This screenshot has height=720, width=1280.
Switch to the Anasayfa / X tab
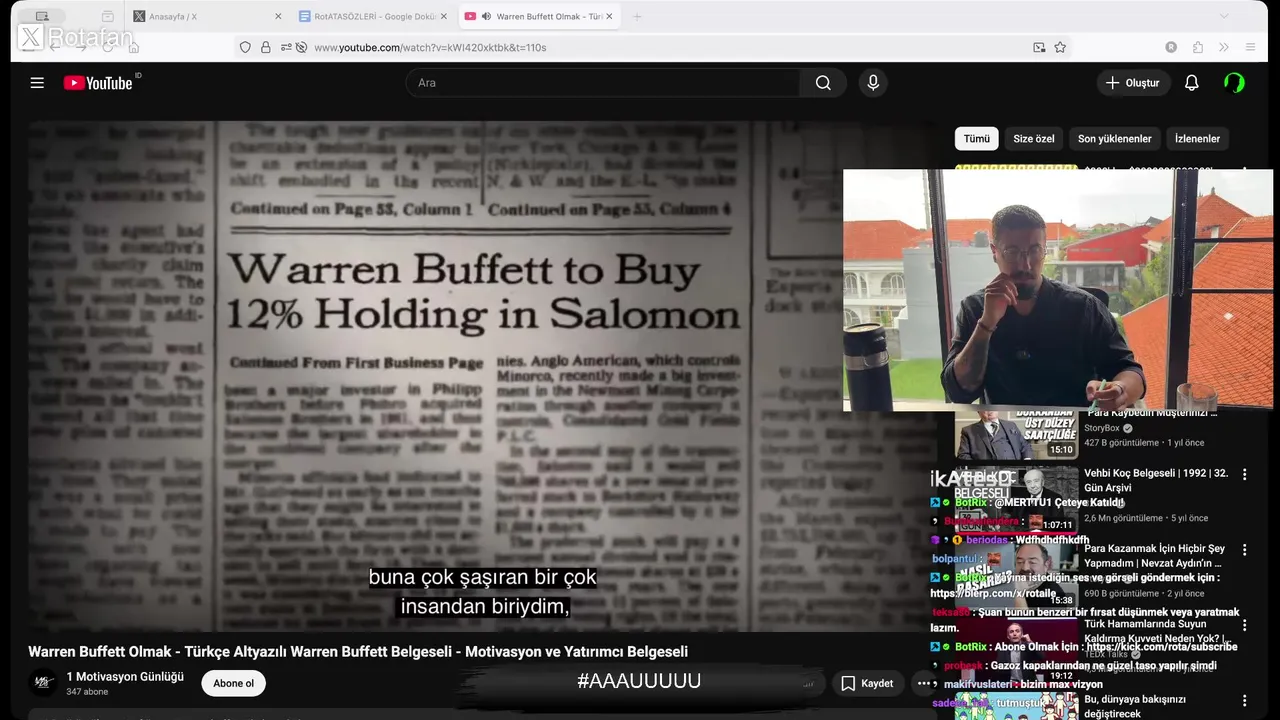click(x=208, y=16)
